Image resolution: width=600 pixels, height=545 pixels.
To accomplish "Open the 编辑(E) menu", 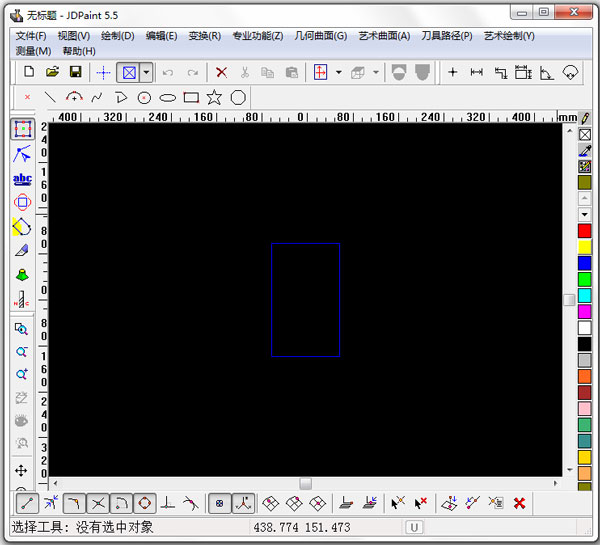I will 161,36.
